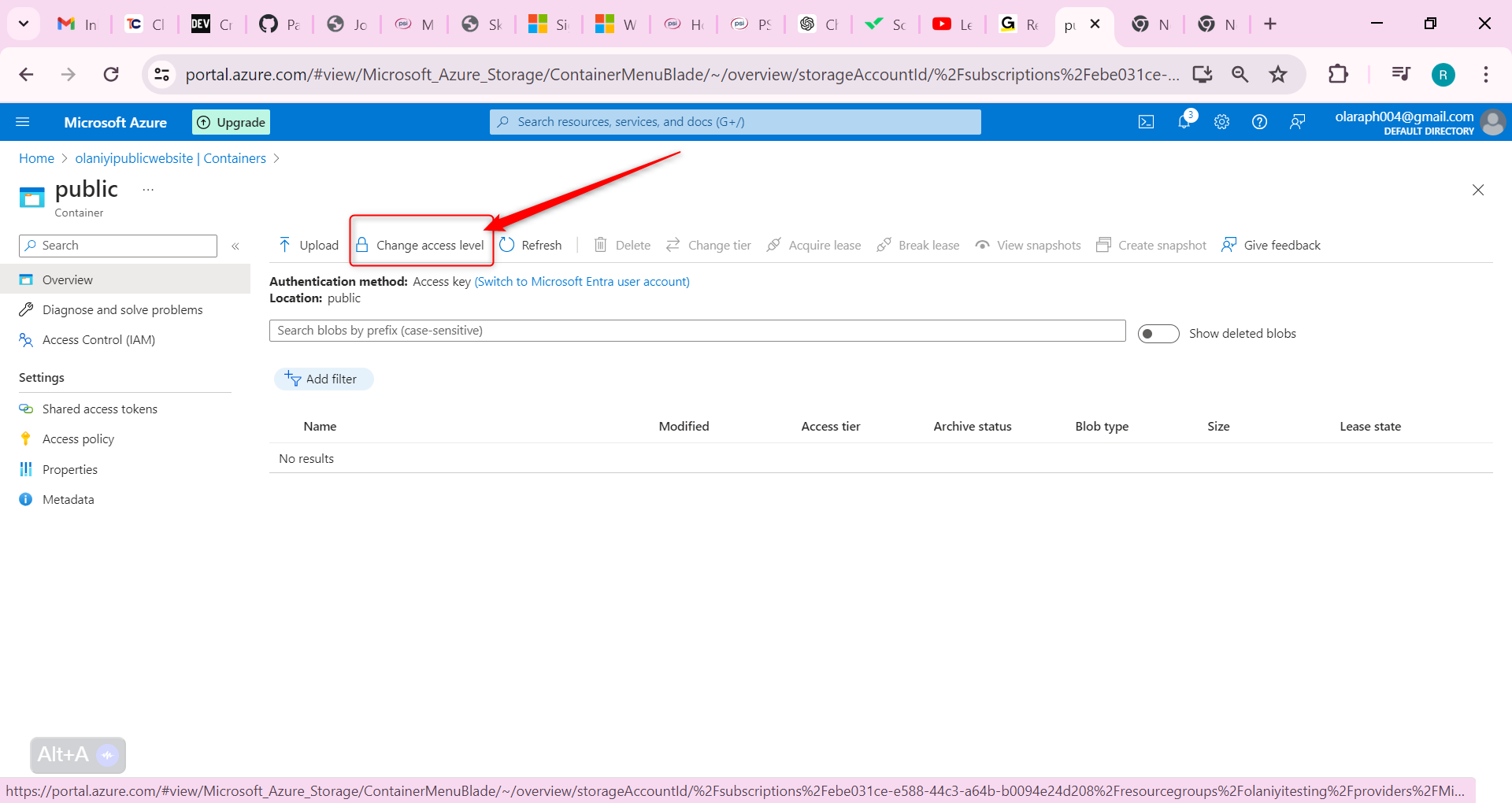Open the browser tab search dropdown

tap(24, 24)
